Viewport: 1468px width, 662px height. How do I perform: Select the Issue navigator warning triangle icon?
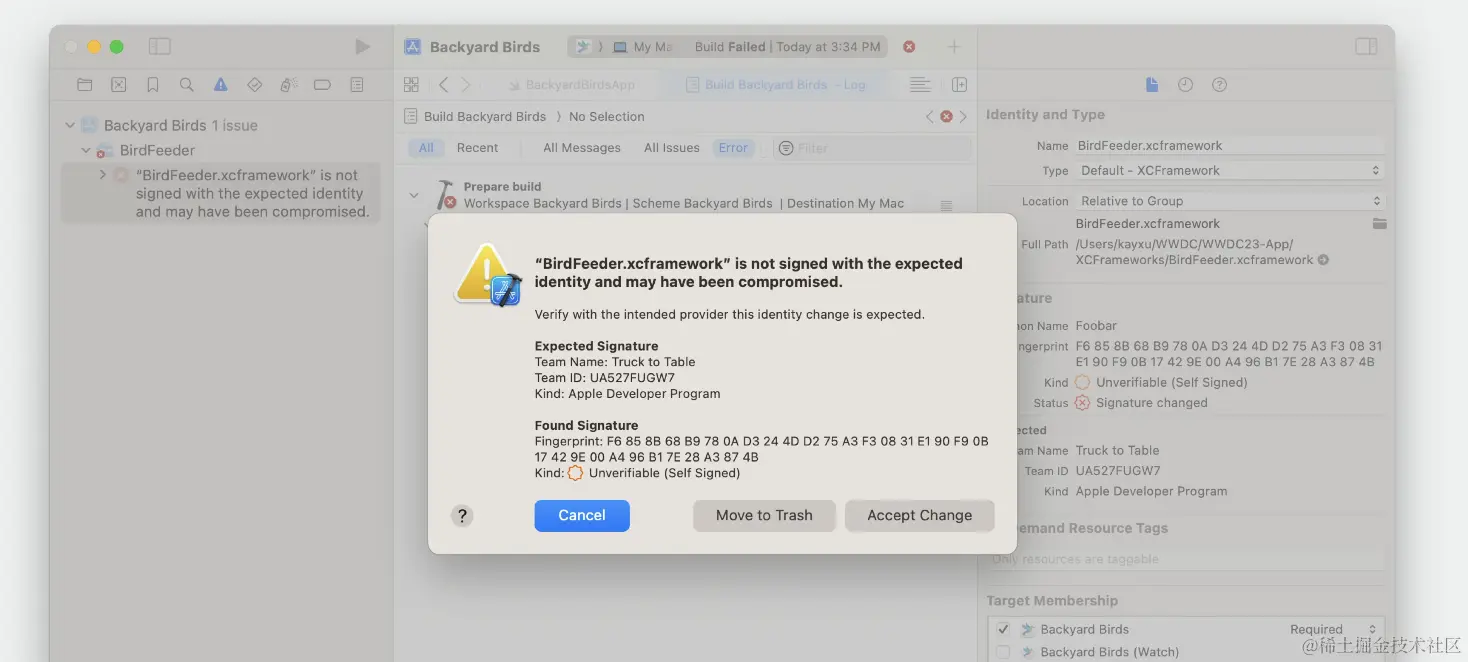coord(220,85)
